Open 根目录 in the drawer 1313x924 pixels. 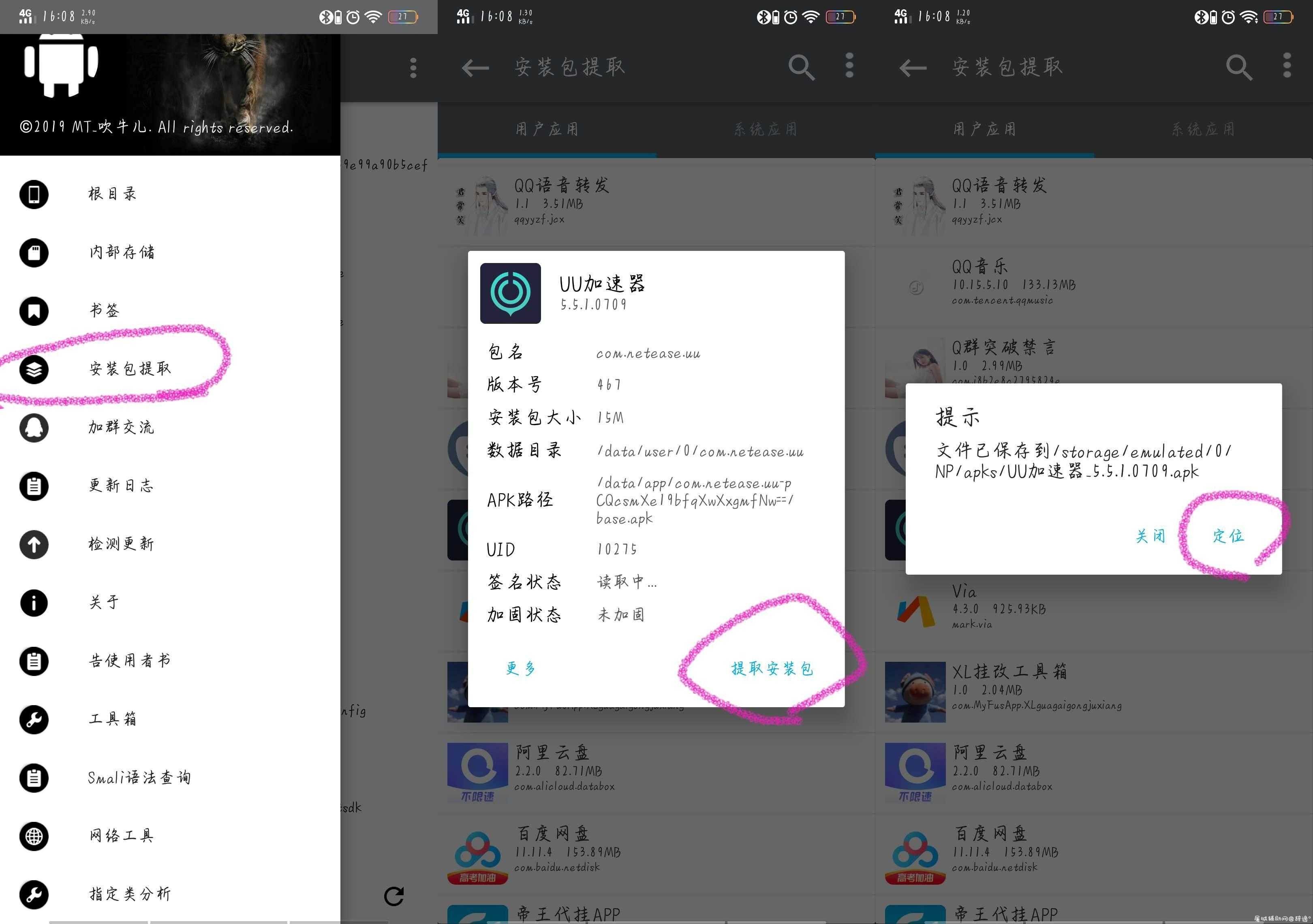(170, 195)
